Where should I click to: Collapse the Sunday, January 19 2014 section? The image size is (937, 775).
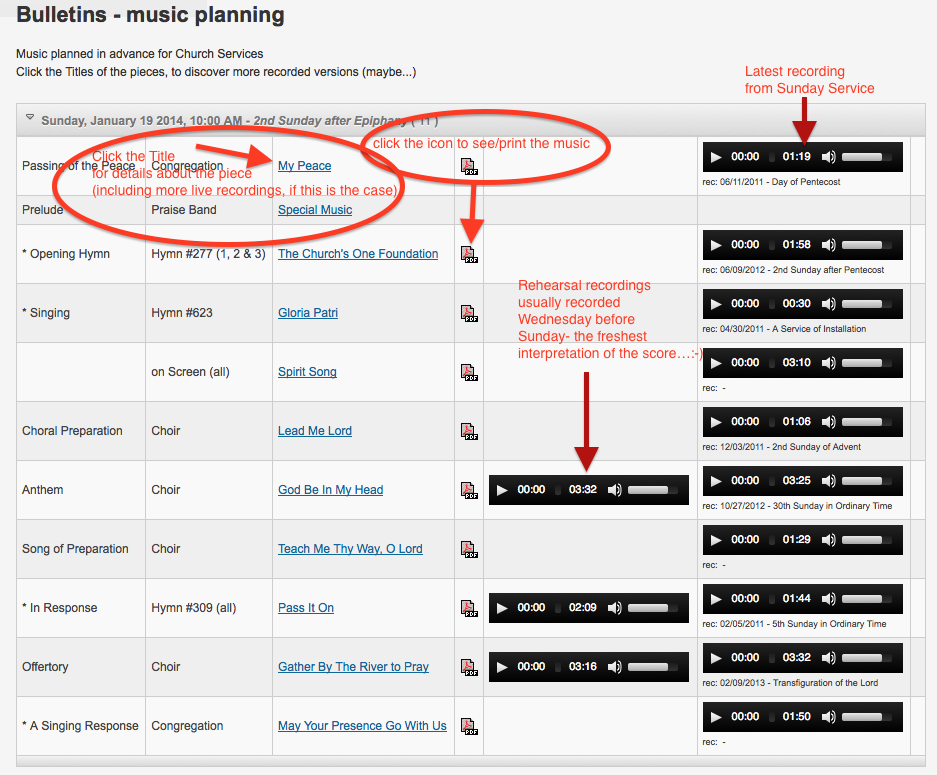(x=30, y=120)
